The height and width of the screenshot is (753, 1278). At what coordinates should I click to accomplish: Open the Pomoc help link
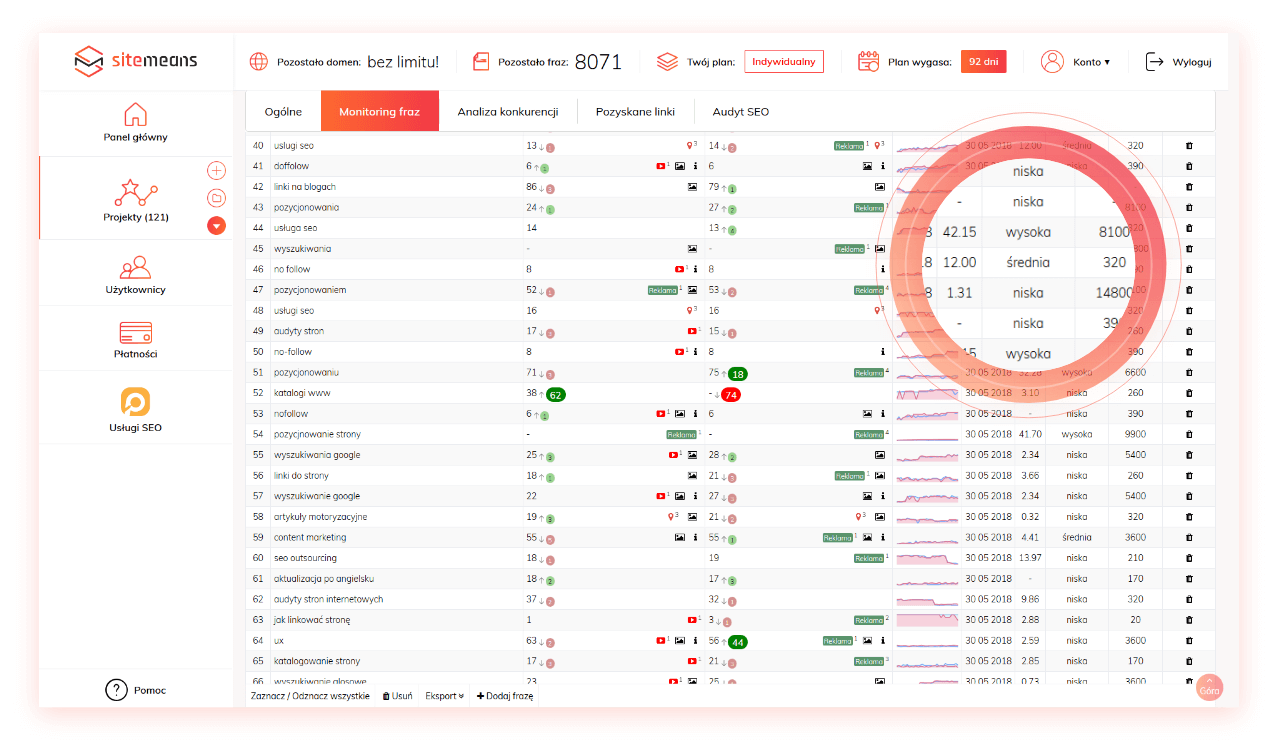click(x=135, y=690)
